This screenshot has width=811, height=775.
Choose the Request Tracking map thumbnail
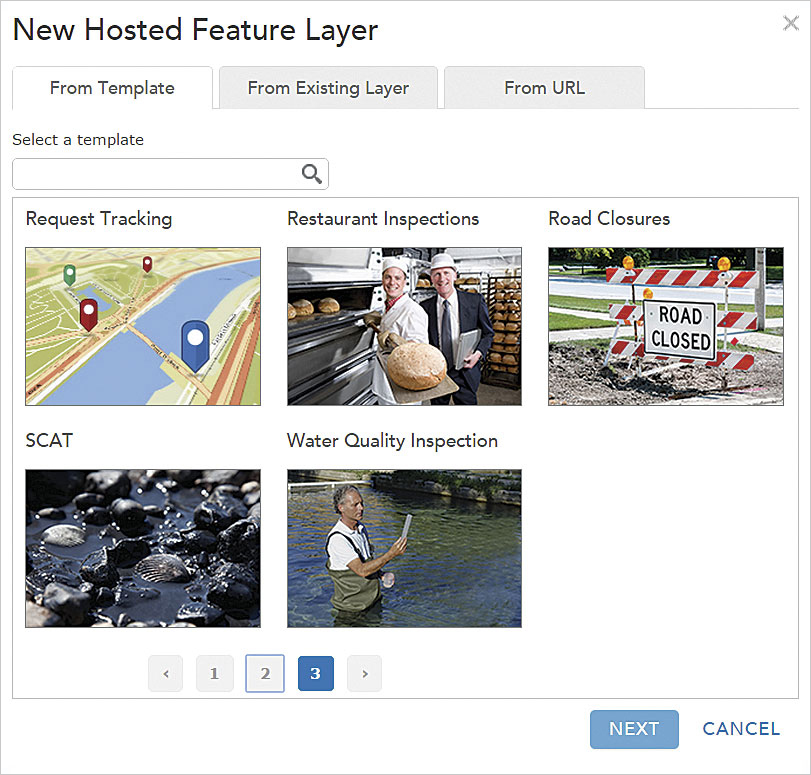[x=143, y=326]
